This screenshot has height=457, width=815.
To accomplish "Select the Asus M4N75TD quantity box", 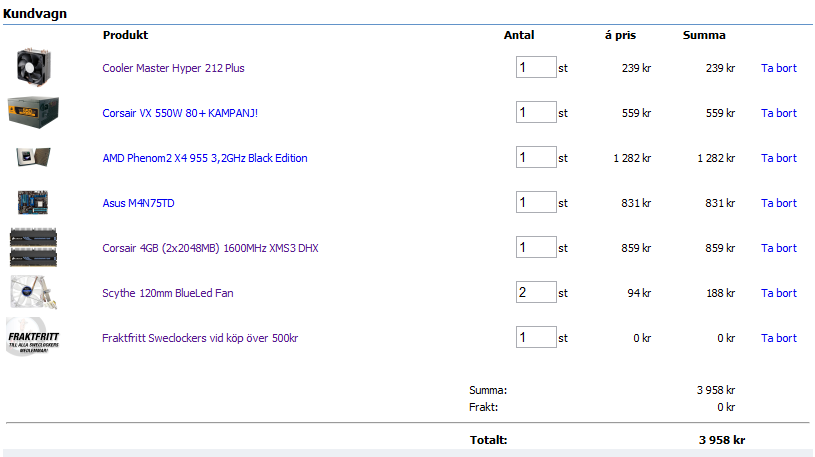I will pos(536,203).
